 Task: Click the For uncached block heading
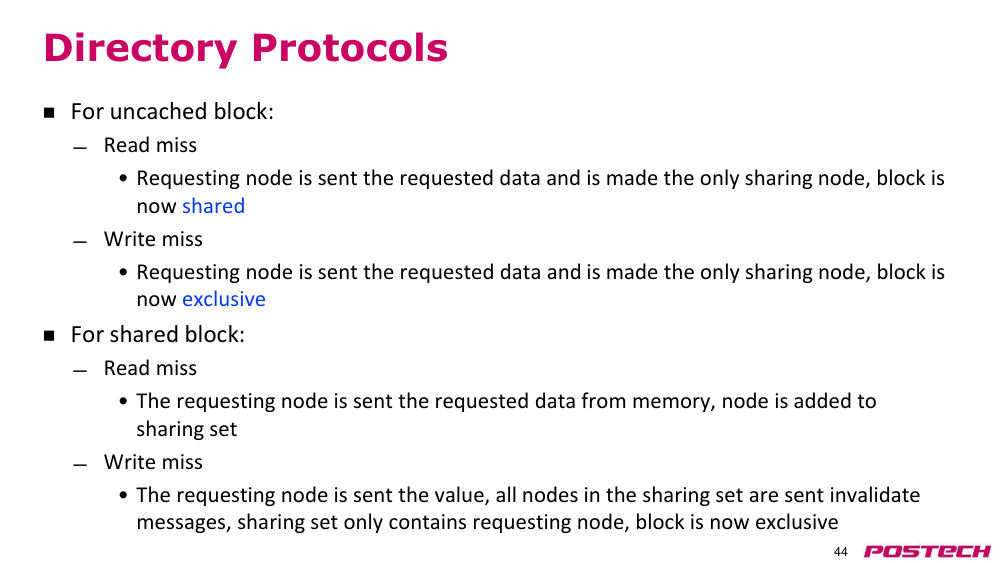172,112
